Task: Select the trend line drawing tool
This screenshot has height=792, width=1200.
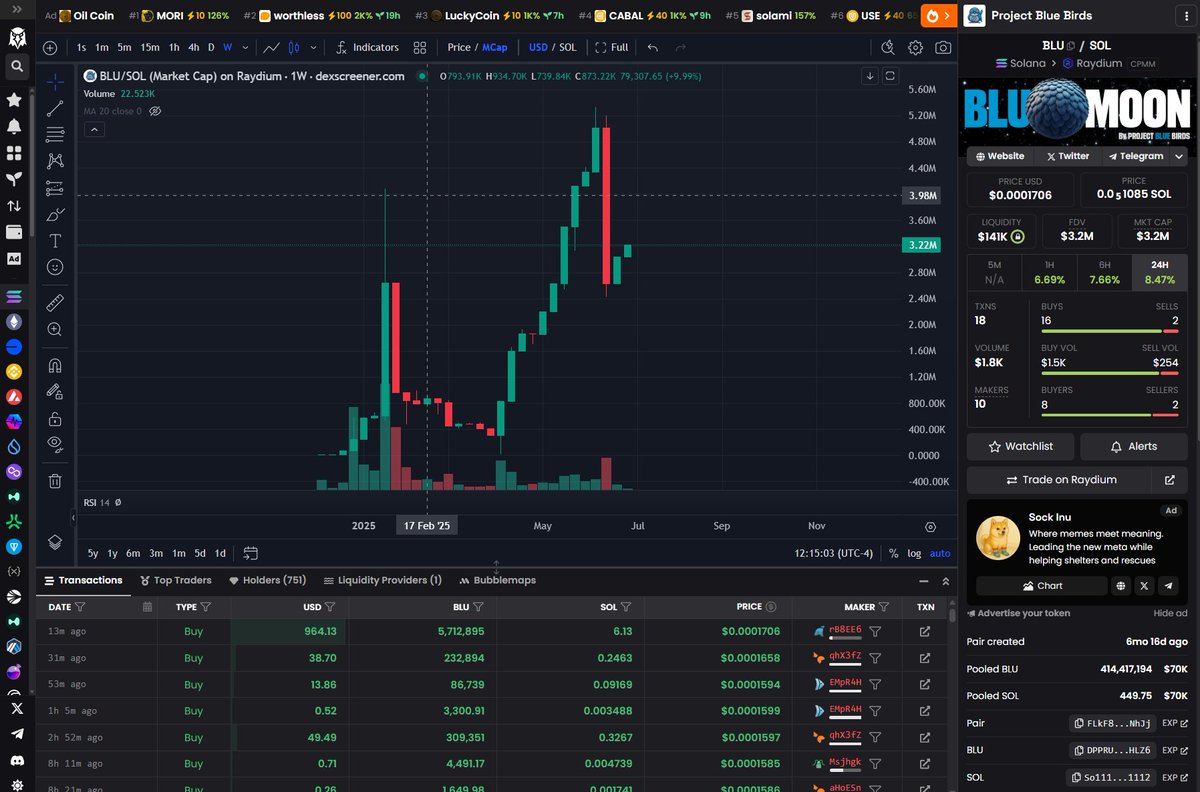Action: coord(55,108)
